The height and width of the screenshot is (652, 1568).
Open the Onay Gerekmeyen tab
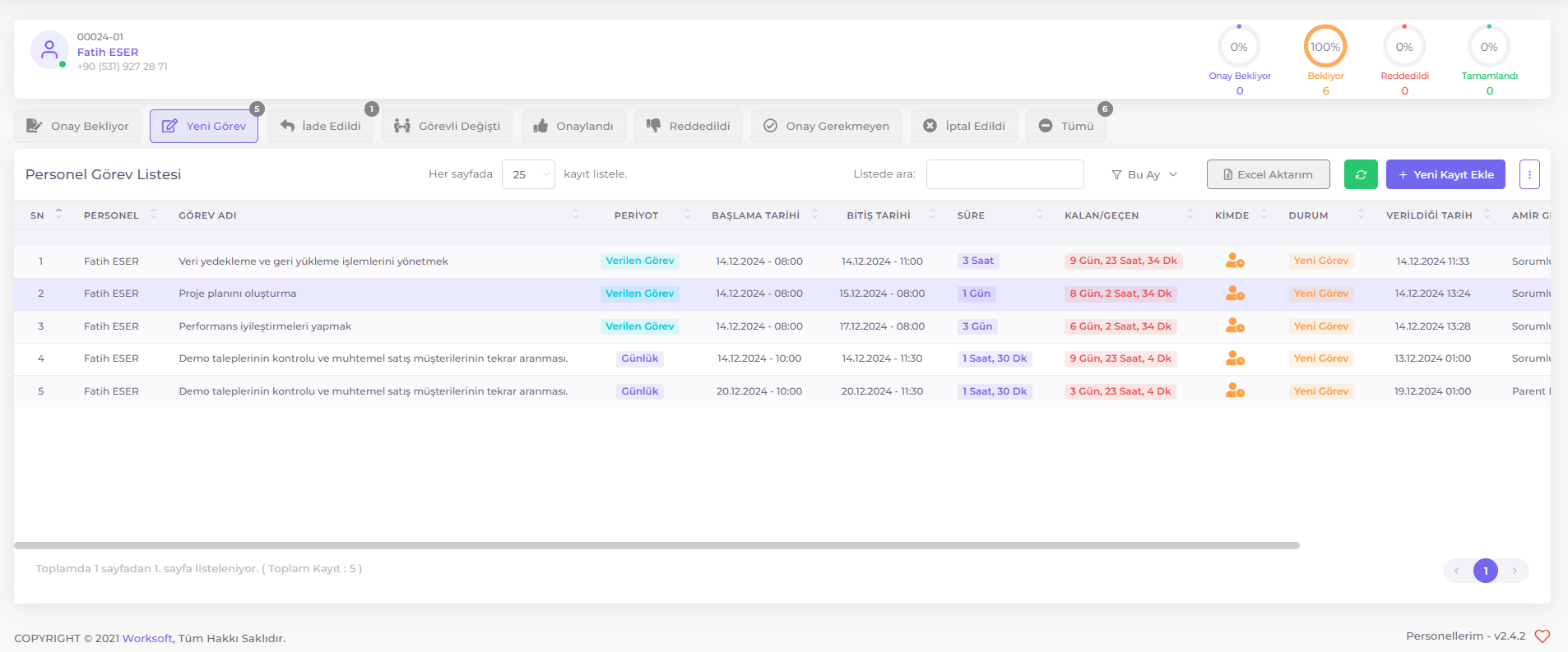(826, 126)
